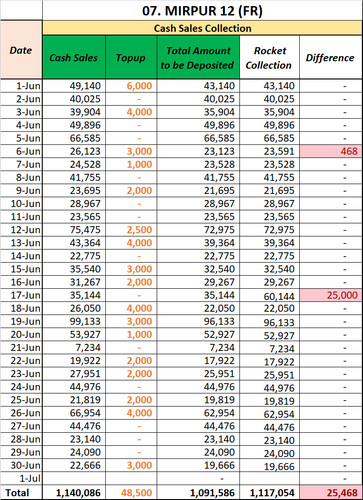Select the 'Difference' column header

coord(331,57)
